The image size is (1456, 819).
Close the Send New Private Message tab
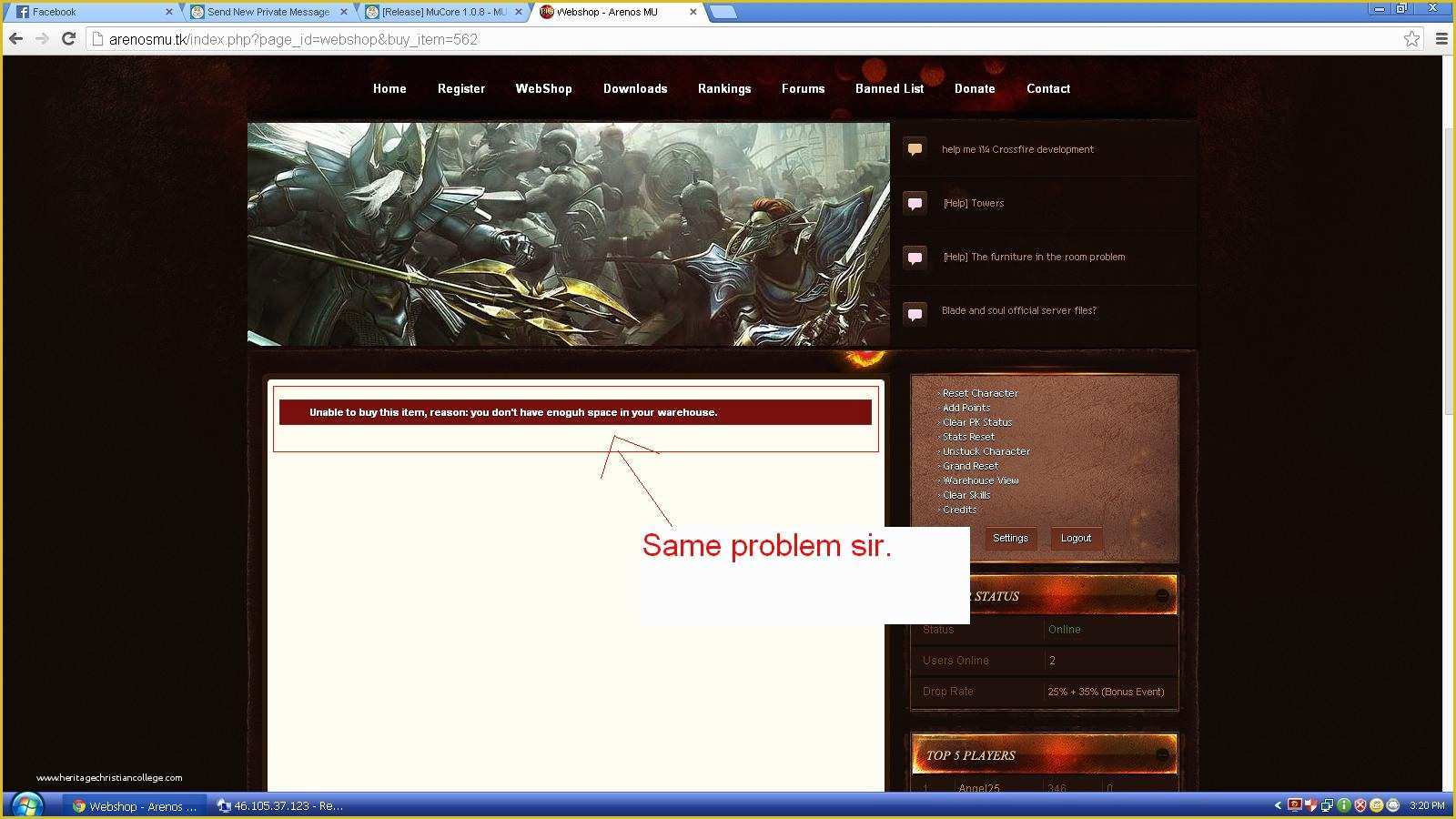344,12
